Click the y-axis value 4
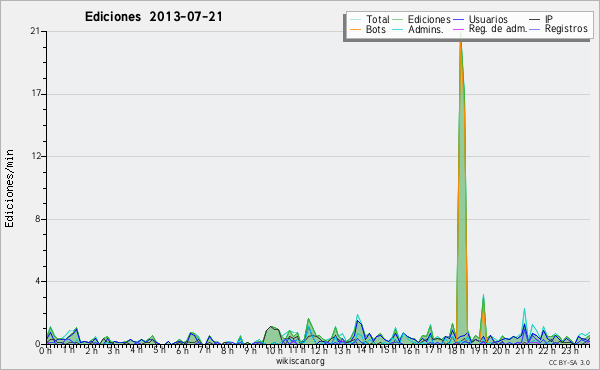Image resolution: width=600 pixels, height=370 pixels. pos(38,281)
